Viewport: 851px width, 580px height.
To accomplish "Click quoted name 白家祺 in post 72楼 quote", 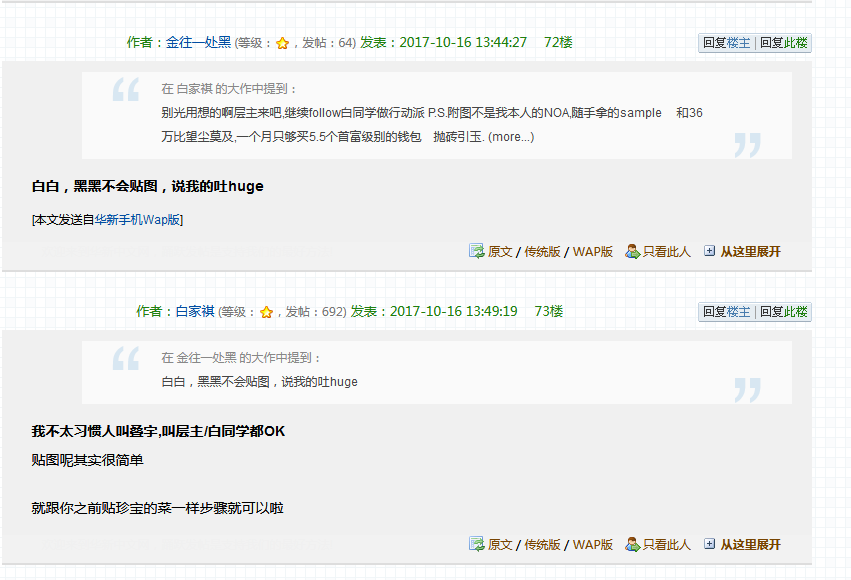I will tap(195, 89).
